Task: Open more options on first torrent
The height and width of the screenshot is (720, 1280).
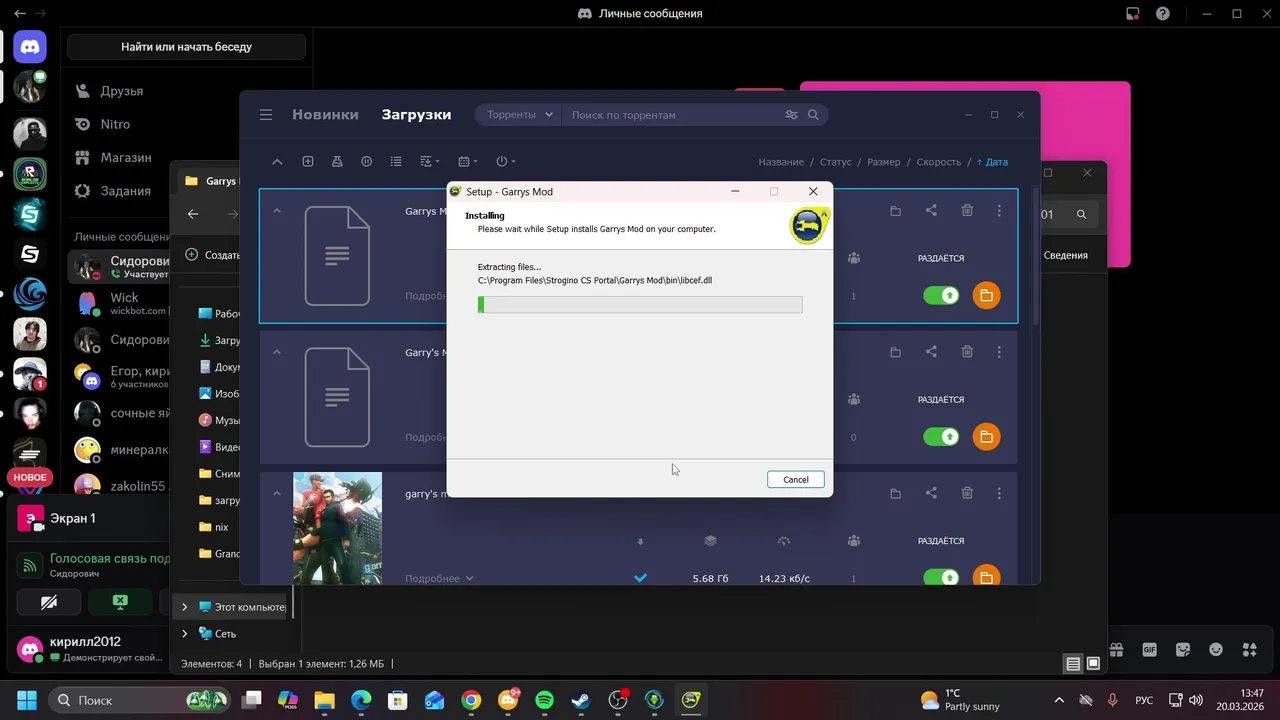Action: point(999,211)
